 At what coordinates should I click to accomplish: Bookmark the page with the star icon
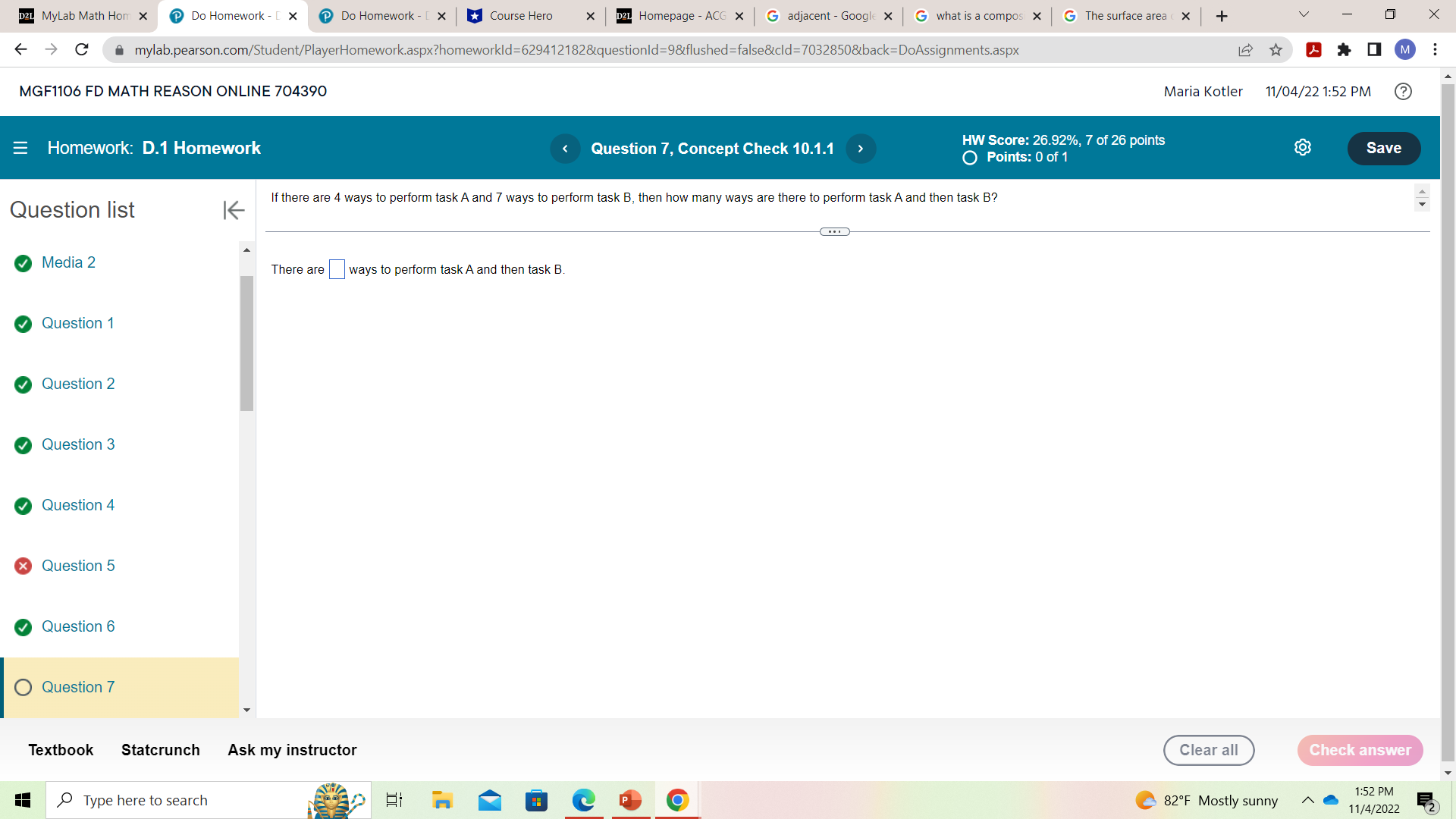tap(1276, 50)
